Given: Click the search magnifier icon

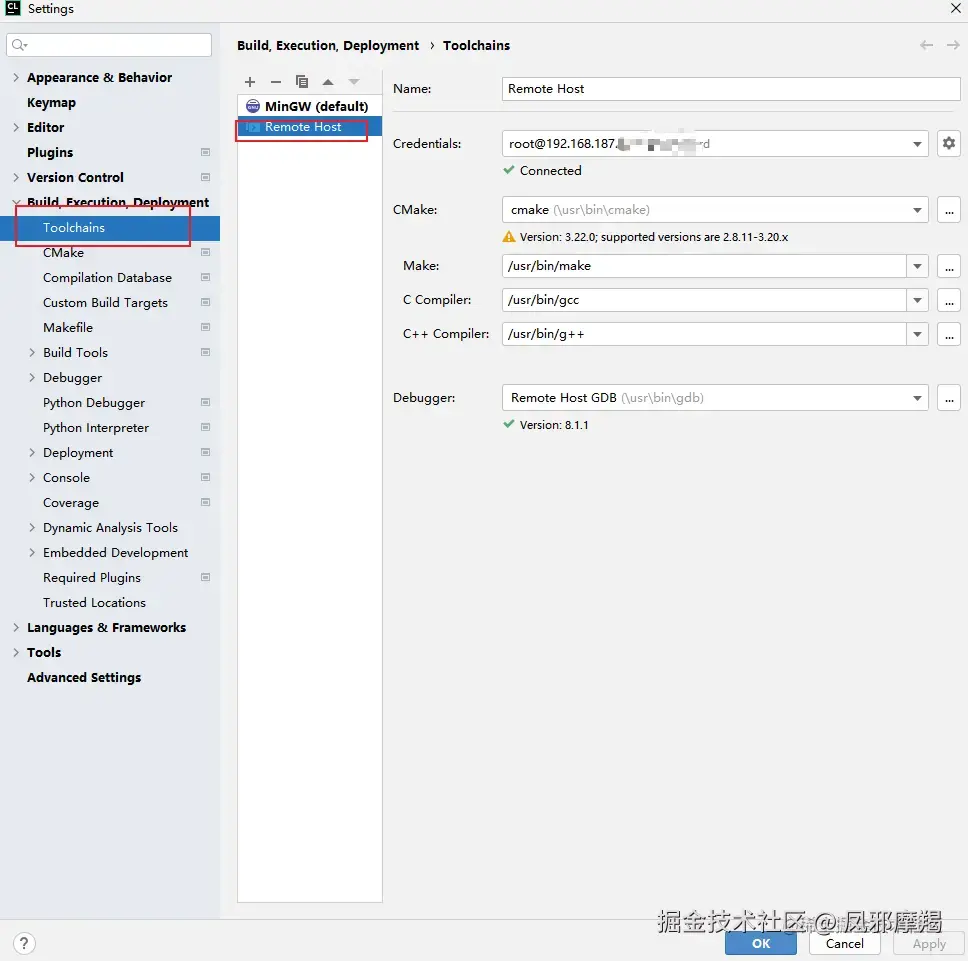Looking at the screenshot, I should tap(19, 45).
